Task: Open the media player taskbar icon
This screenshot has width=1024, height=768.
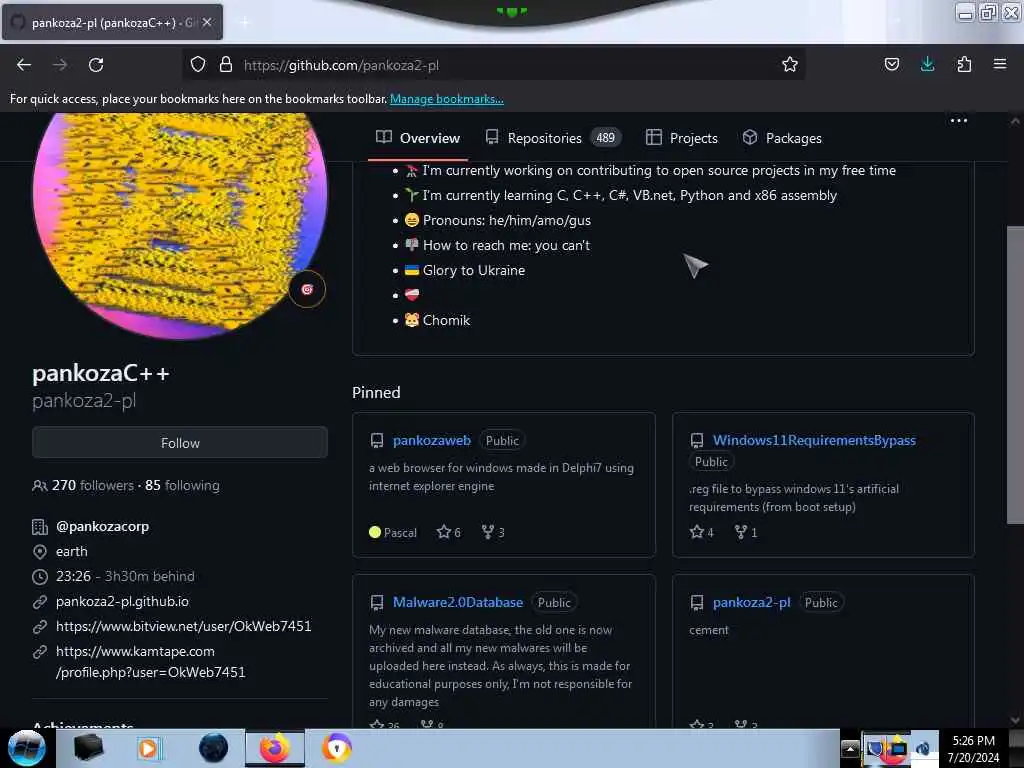Action: (148, 748)
